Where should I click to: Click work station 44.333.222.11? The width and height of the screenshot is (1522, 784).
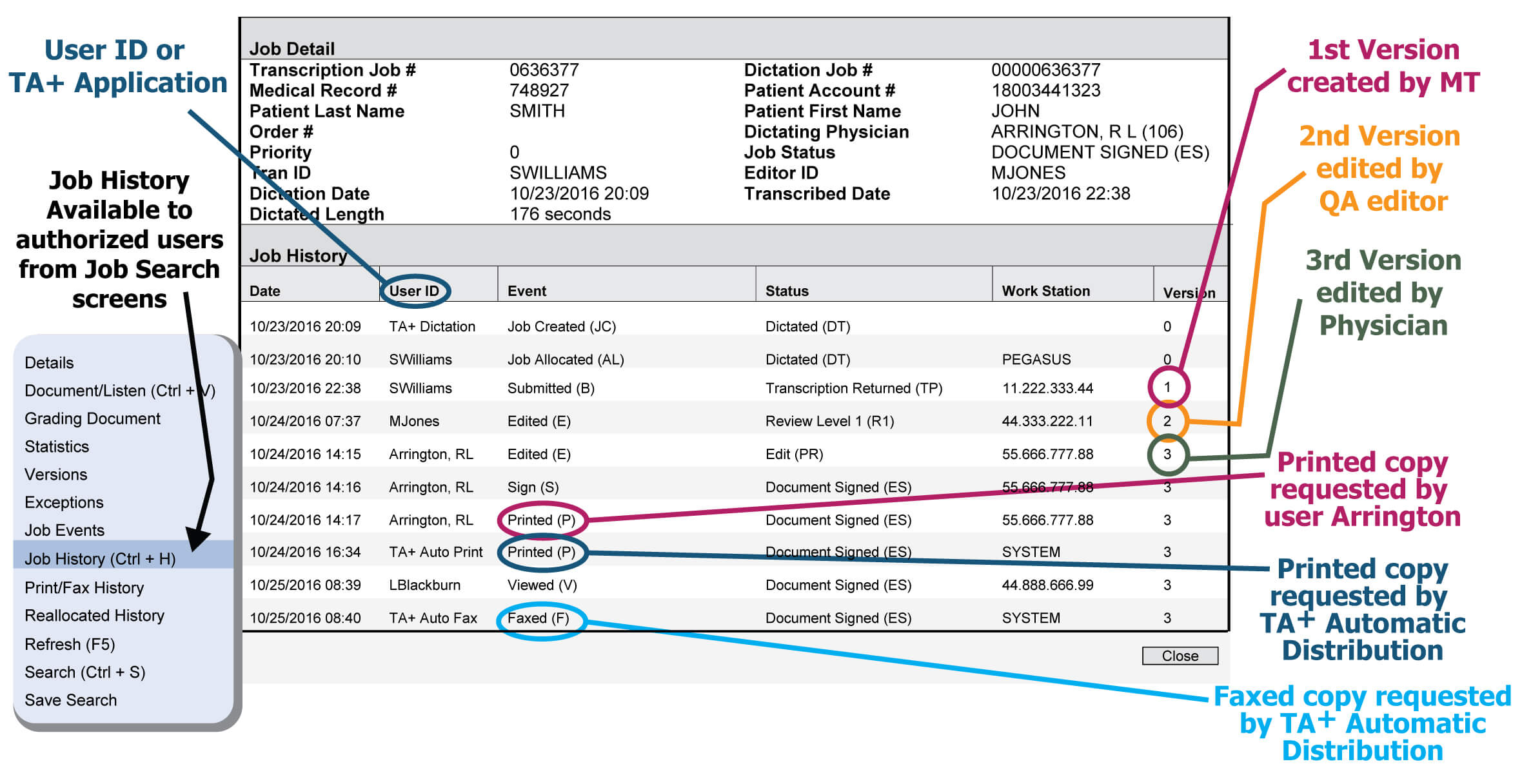(1047, 421)
